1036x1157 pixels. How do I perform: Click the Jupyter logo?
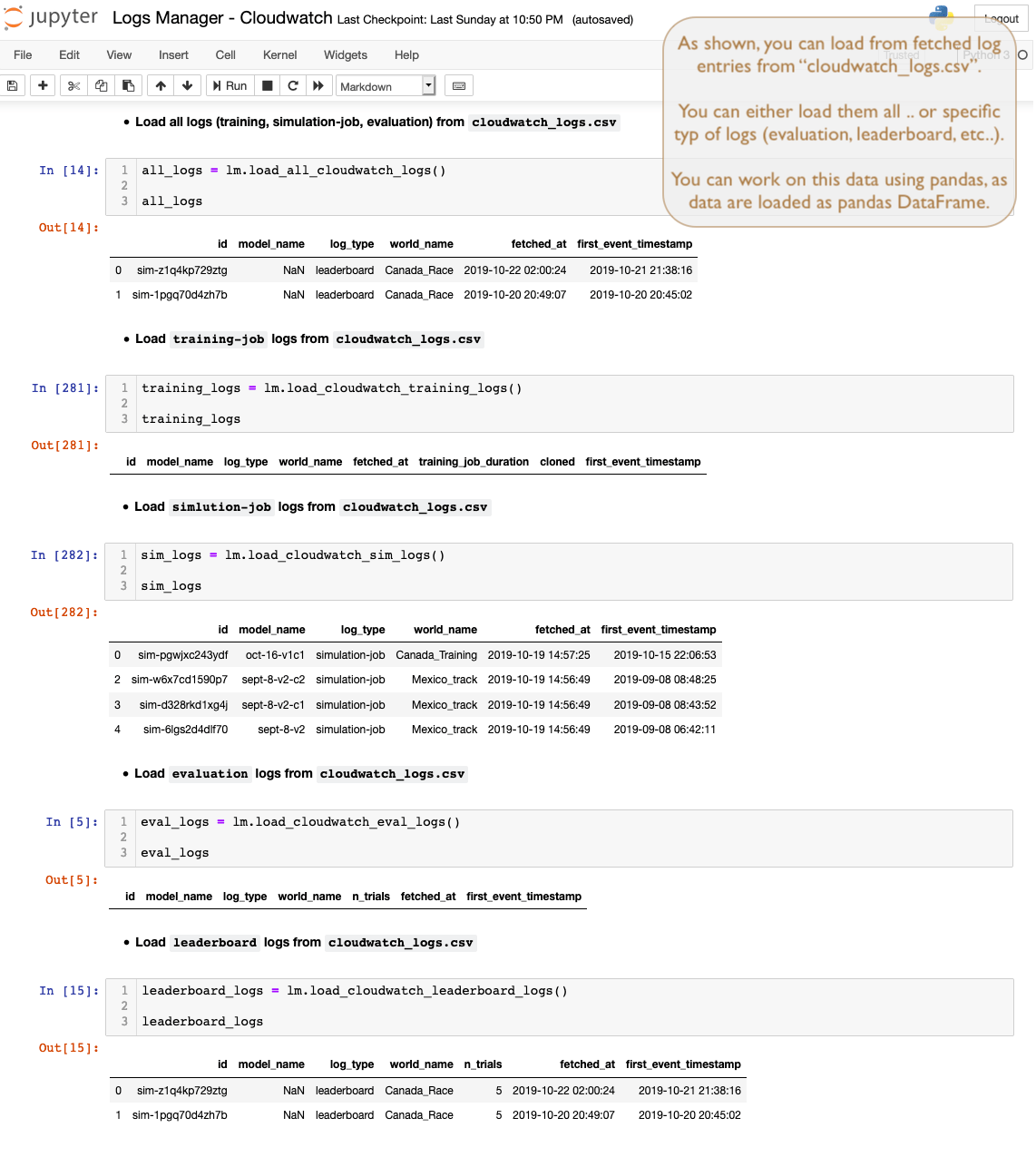point(51,18)
